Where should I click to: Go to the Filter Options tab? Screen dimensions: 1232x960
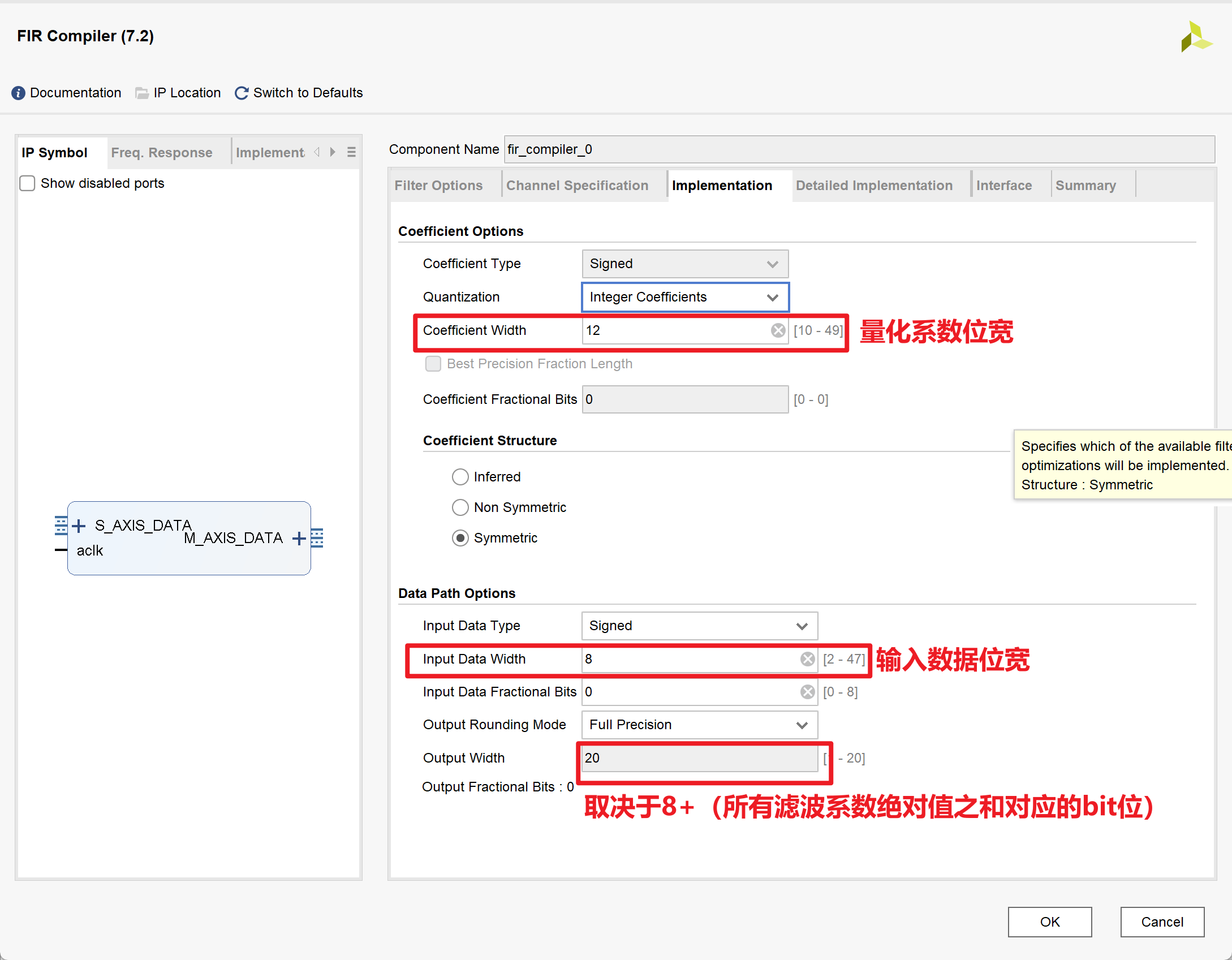point(438,186)
